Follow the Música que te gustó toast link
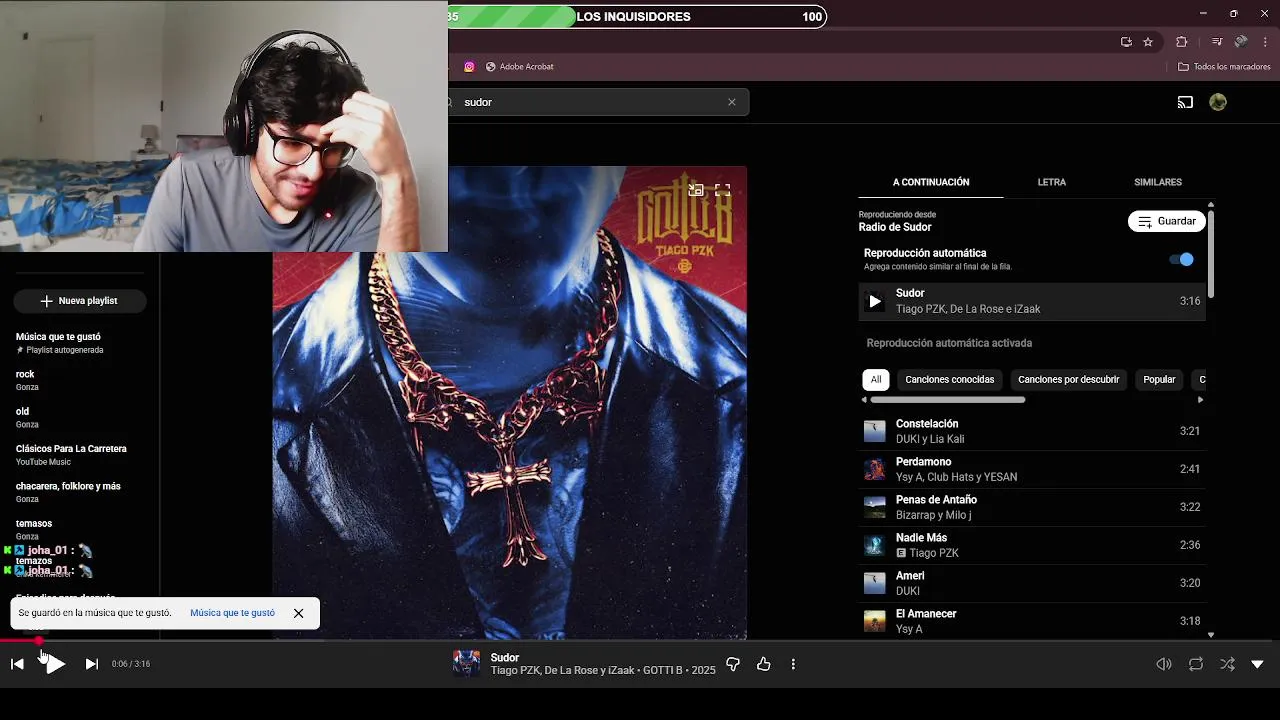1280x720 pixels. coord(232,613)
